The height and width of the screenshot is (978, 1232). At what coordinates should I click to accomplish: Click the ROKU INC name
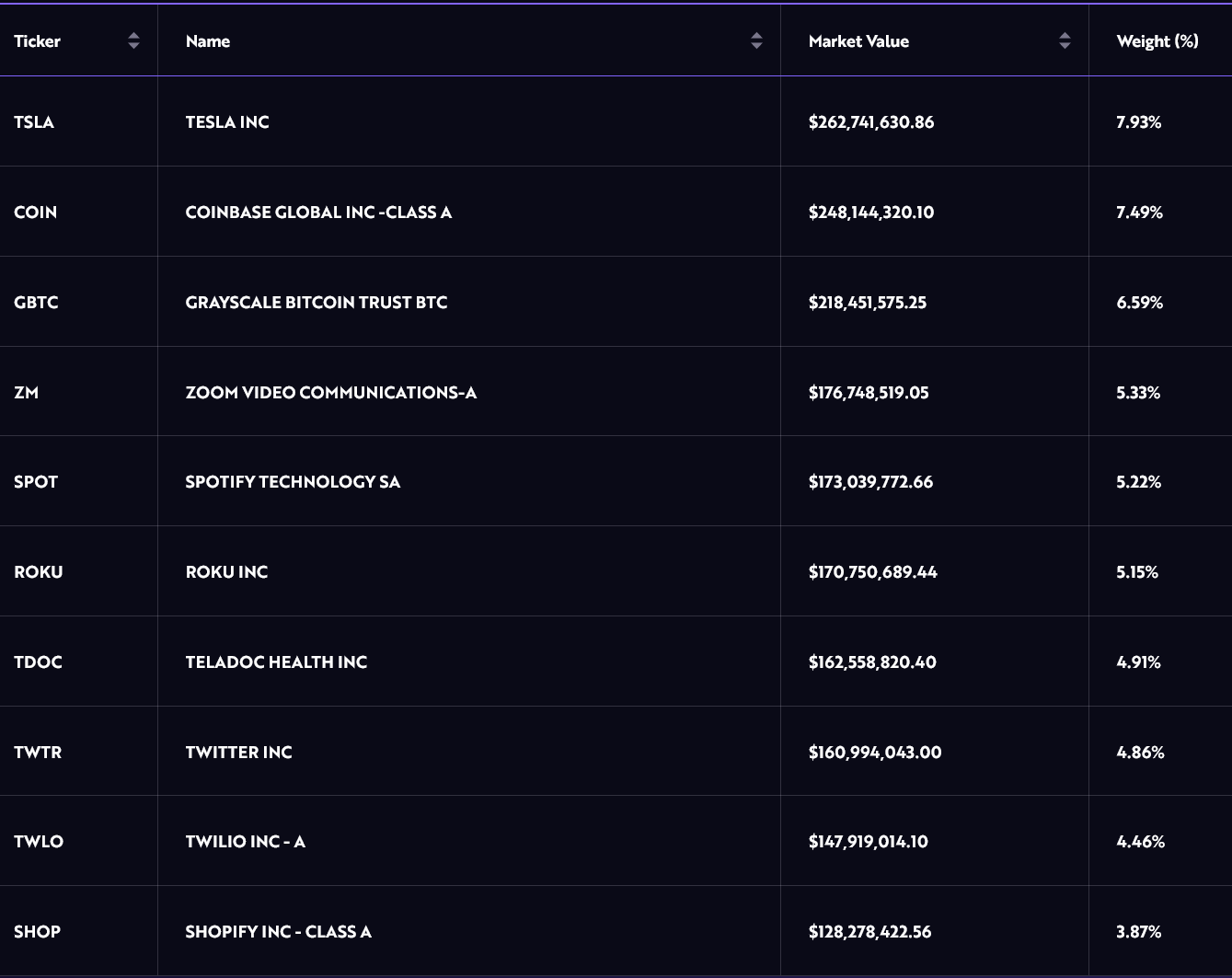[226, 572]
